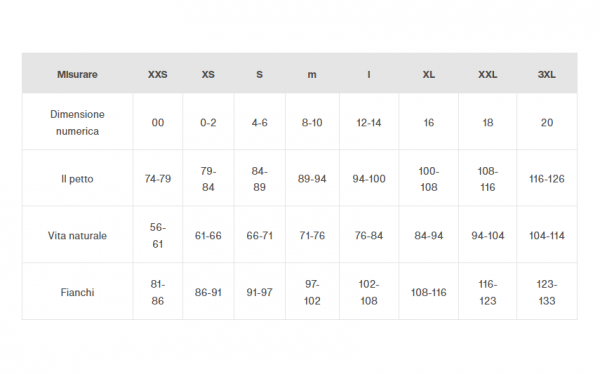The height and width of the screenshot is (374, 600).
Task: Select the 116-126 chest measurement cell
Action: (x=546, y=179)
